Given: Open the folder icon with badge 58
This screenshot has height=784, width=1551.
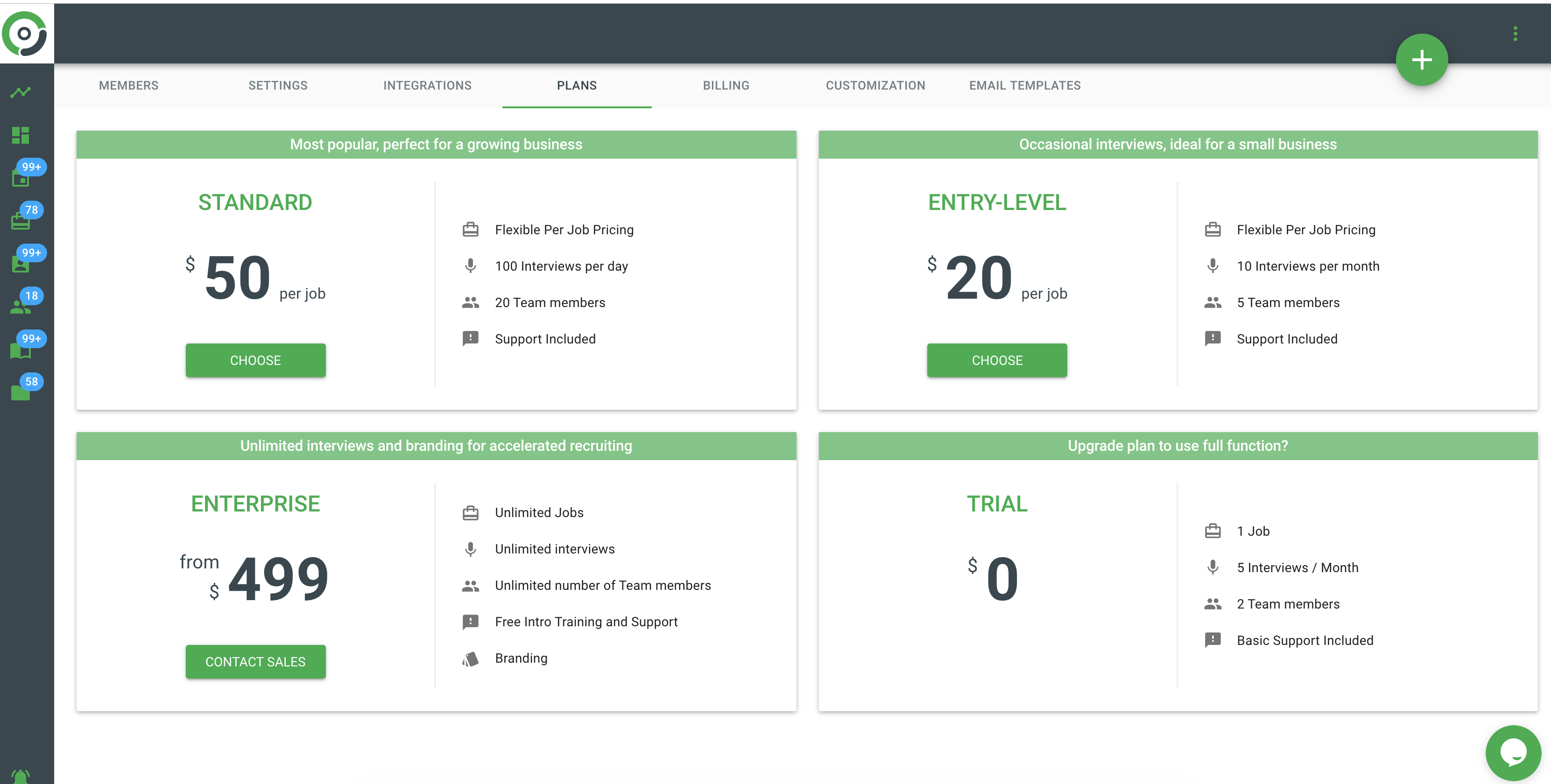Looking at the screenshot, I should (x=21, y=392).
